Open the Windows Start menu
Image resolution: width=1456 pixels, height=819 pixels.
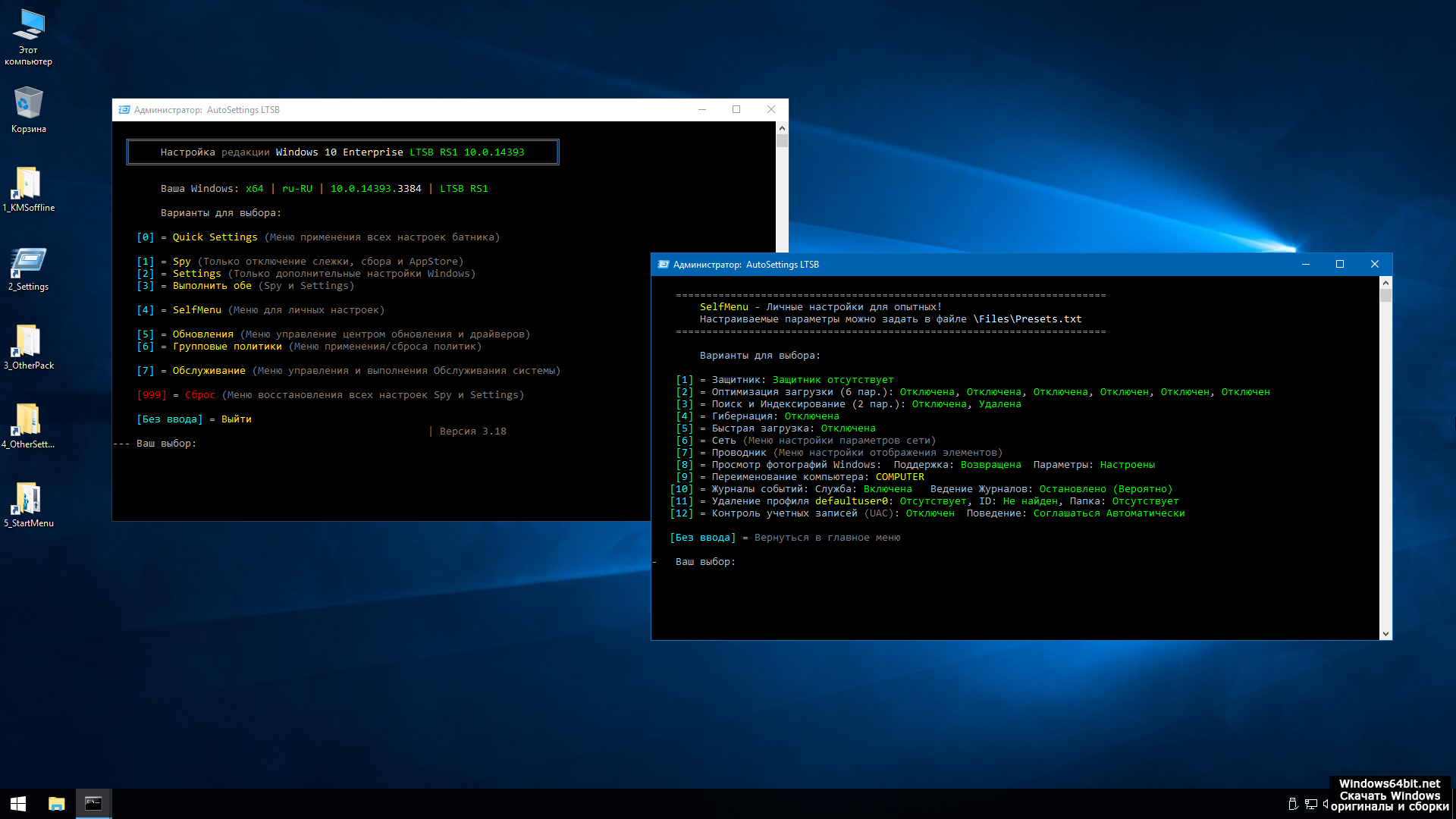point(18,804)
